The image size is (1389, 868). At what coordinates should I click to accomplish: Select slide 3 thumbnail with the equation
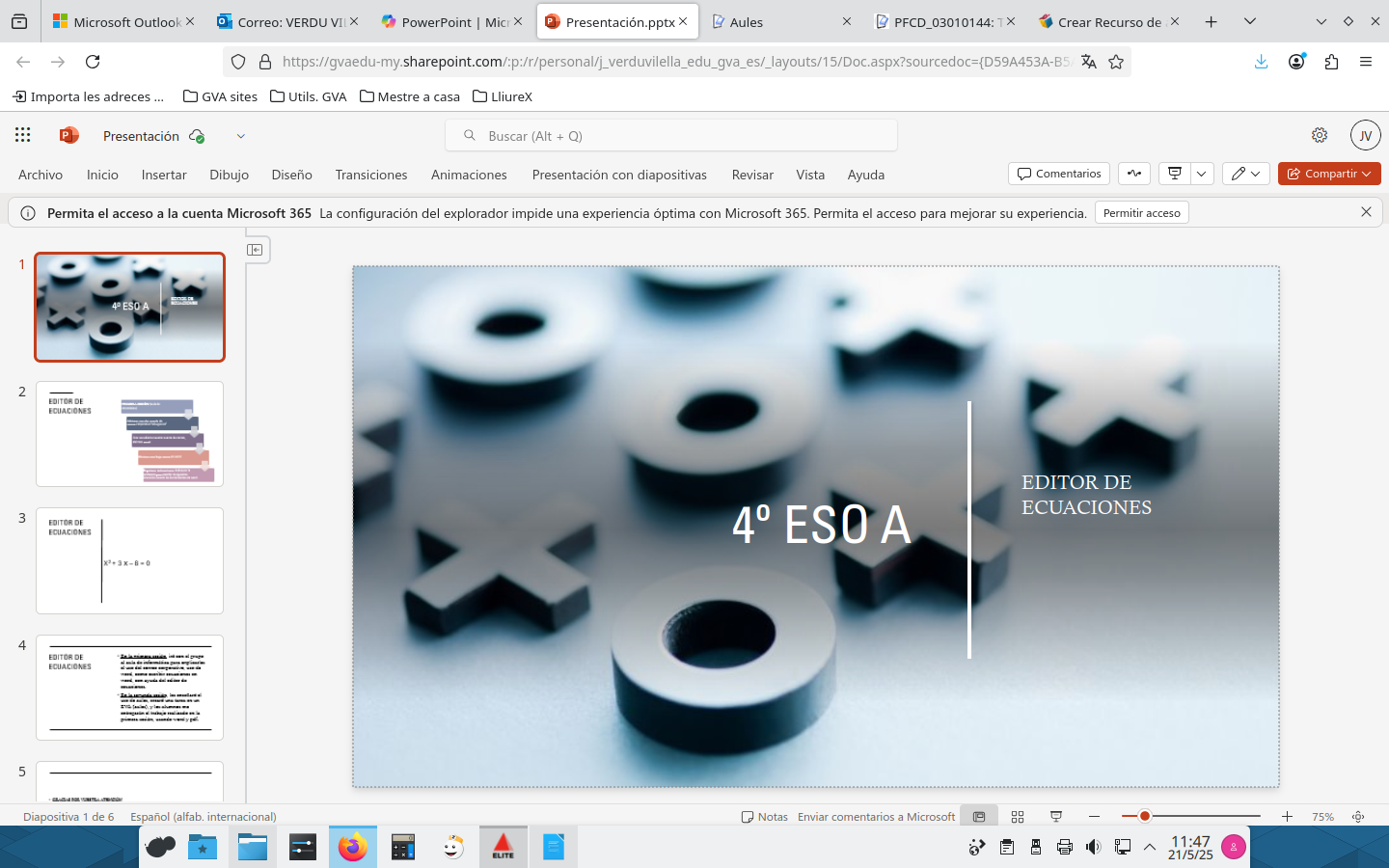point(129,560)
